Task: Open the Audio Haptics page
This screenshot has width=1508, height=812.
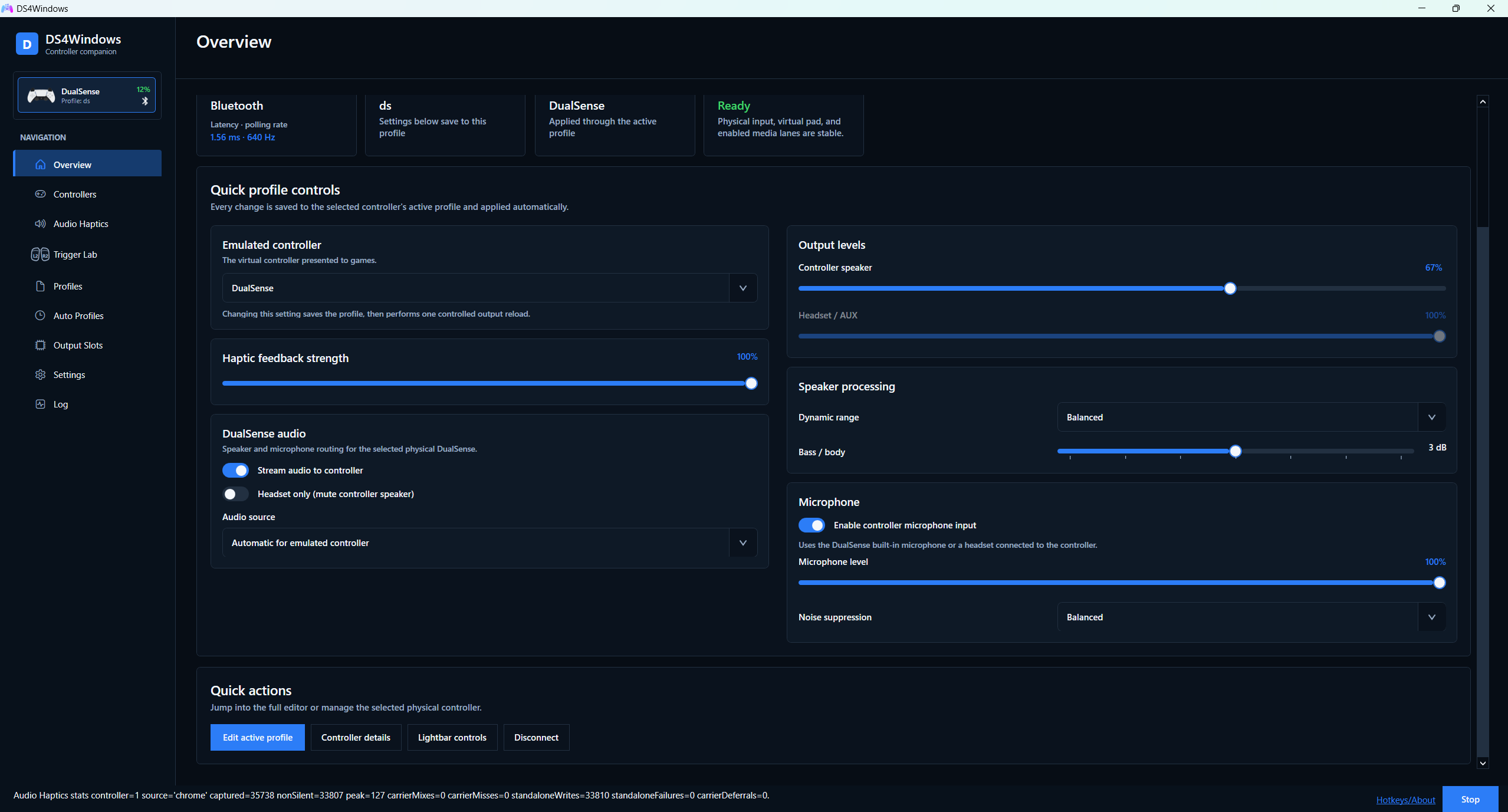Action: click(x=87, y=224)
